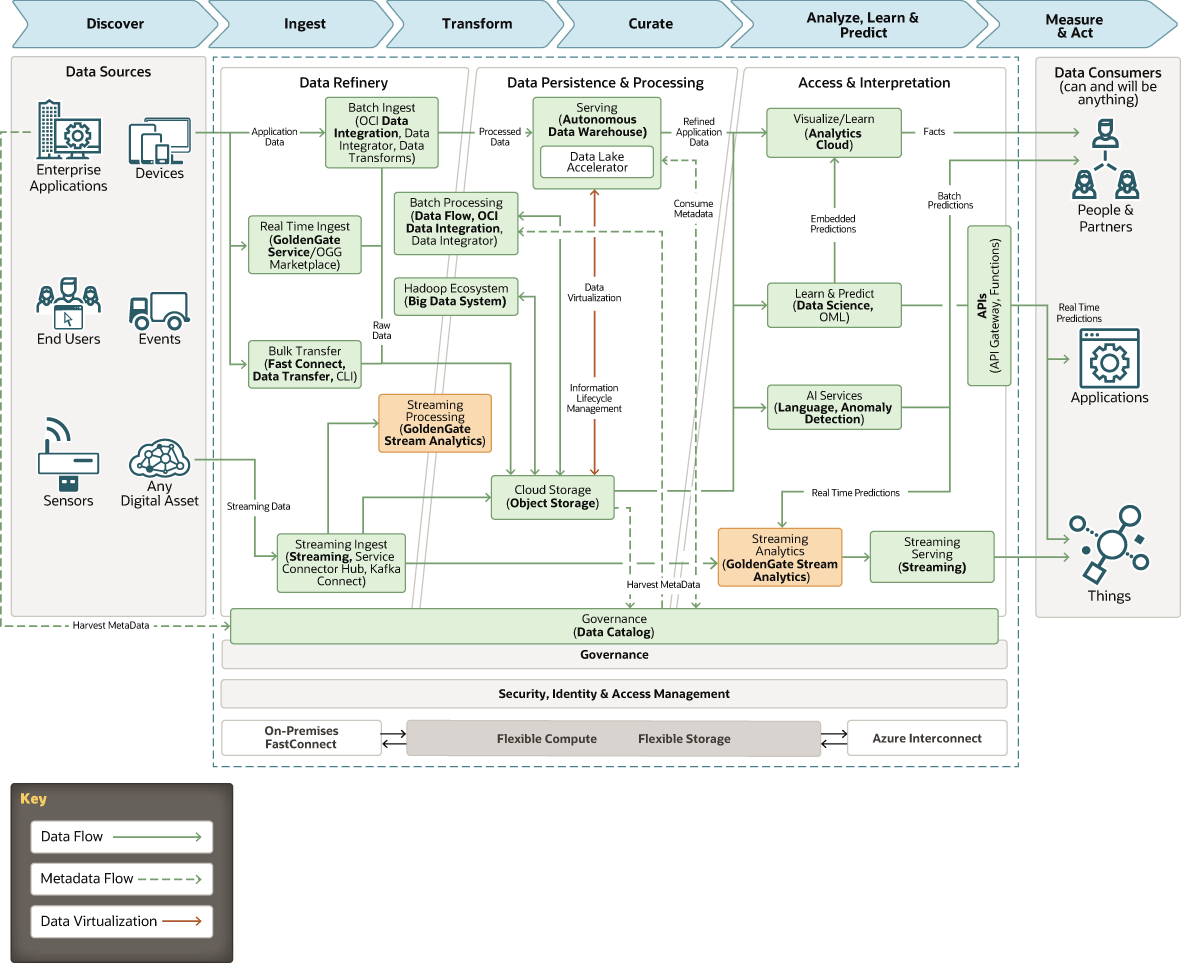Click the Embedded Predictions label
This screenshot has height=963, width=1181.
coord(833,224)
